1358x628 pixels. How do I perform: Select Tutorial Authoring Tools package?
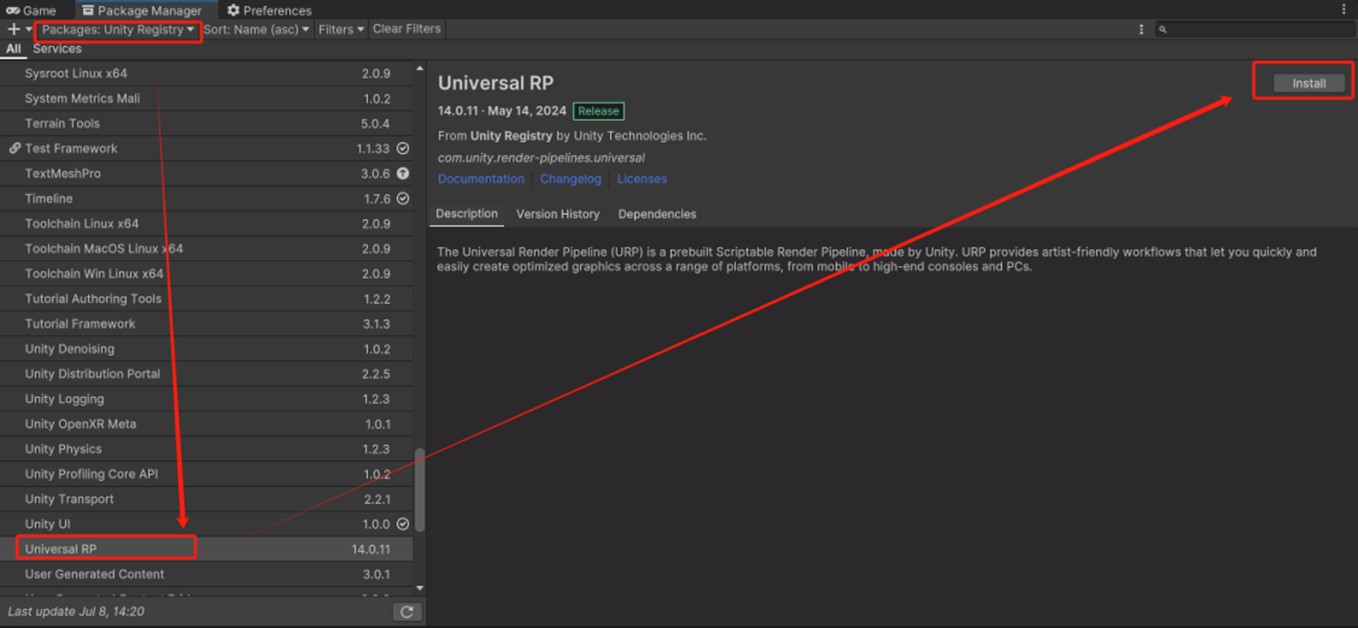[x=207, y=298]
